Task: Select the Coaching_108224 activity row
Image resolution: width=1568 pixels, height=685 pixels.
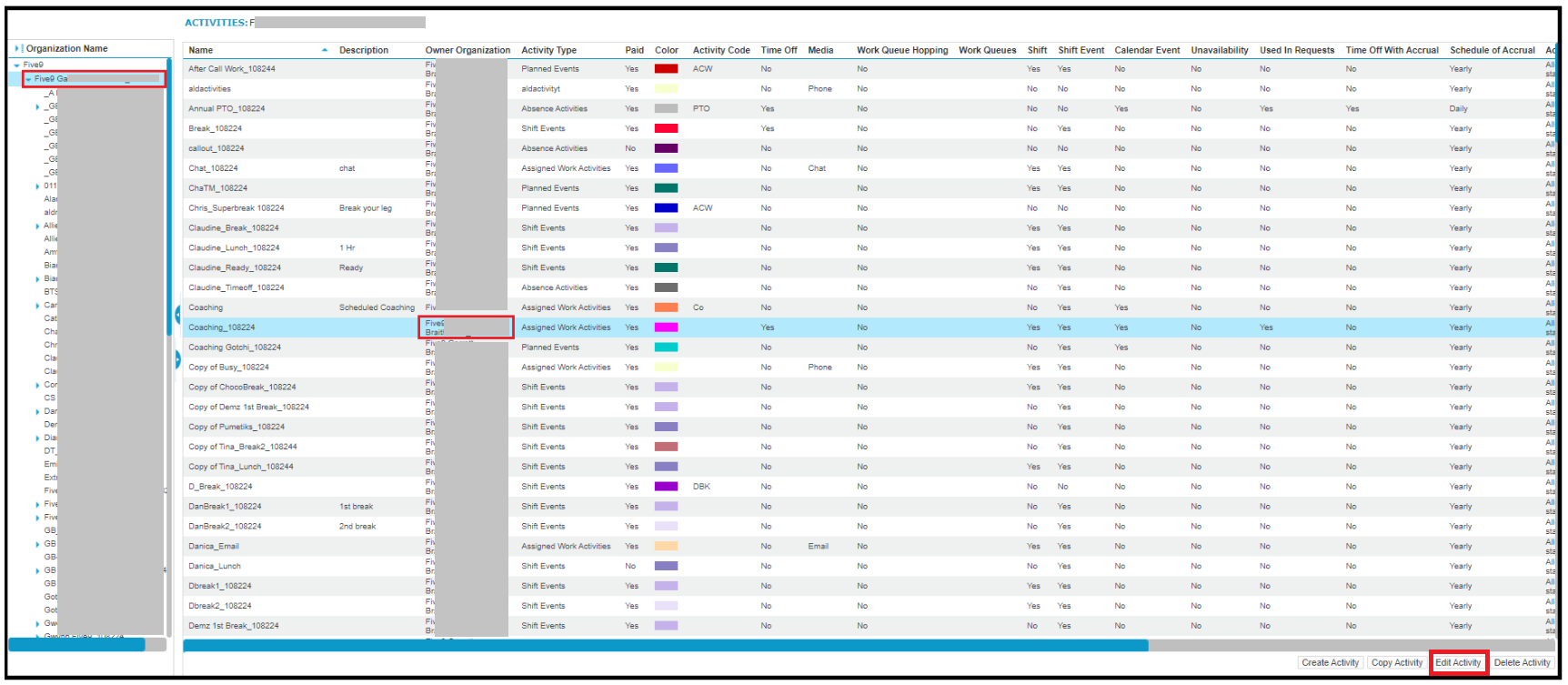Action: click(869, 327)
